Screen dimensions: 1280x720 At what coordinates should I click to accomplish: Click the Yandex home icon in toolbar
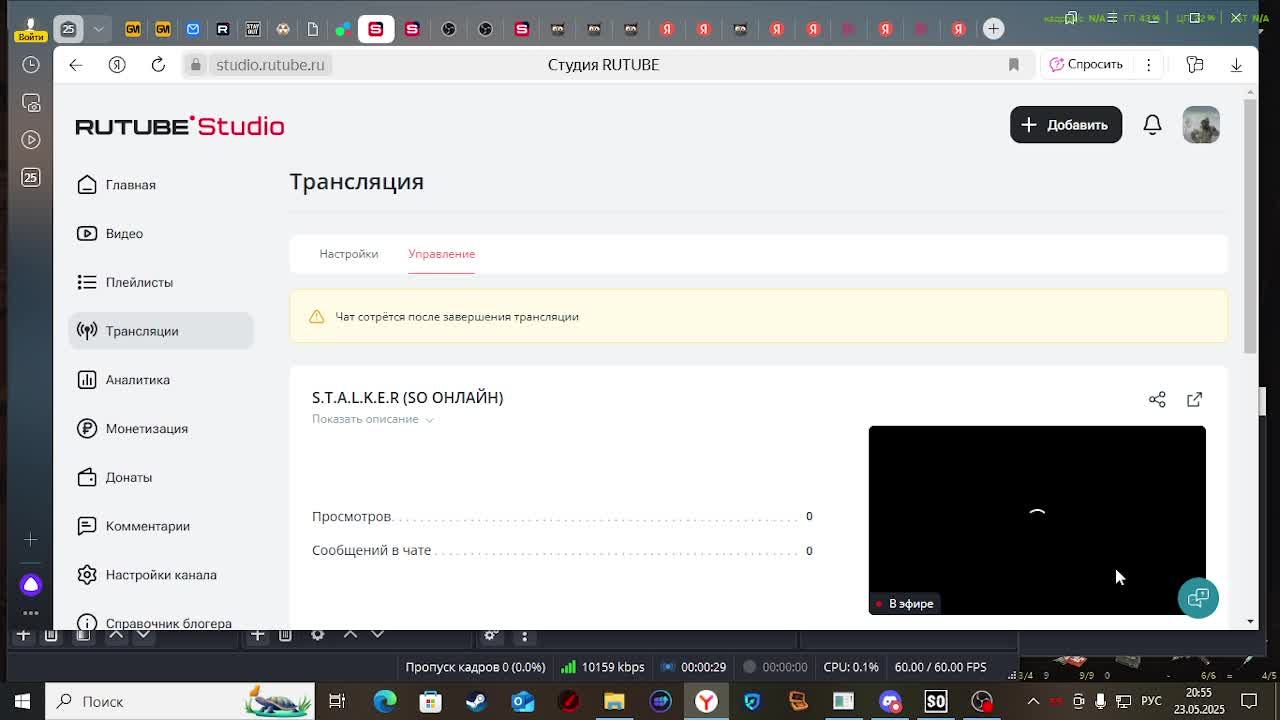(117, 65)
